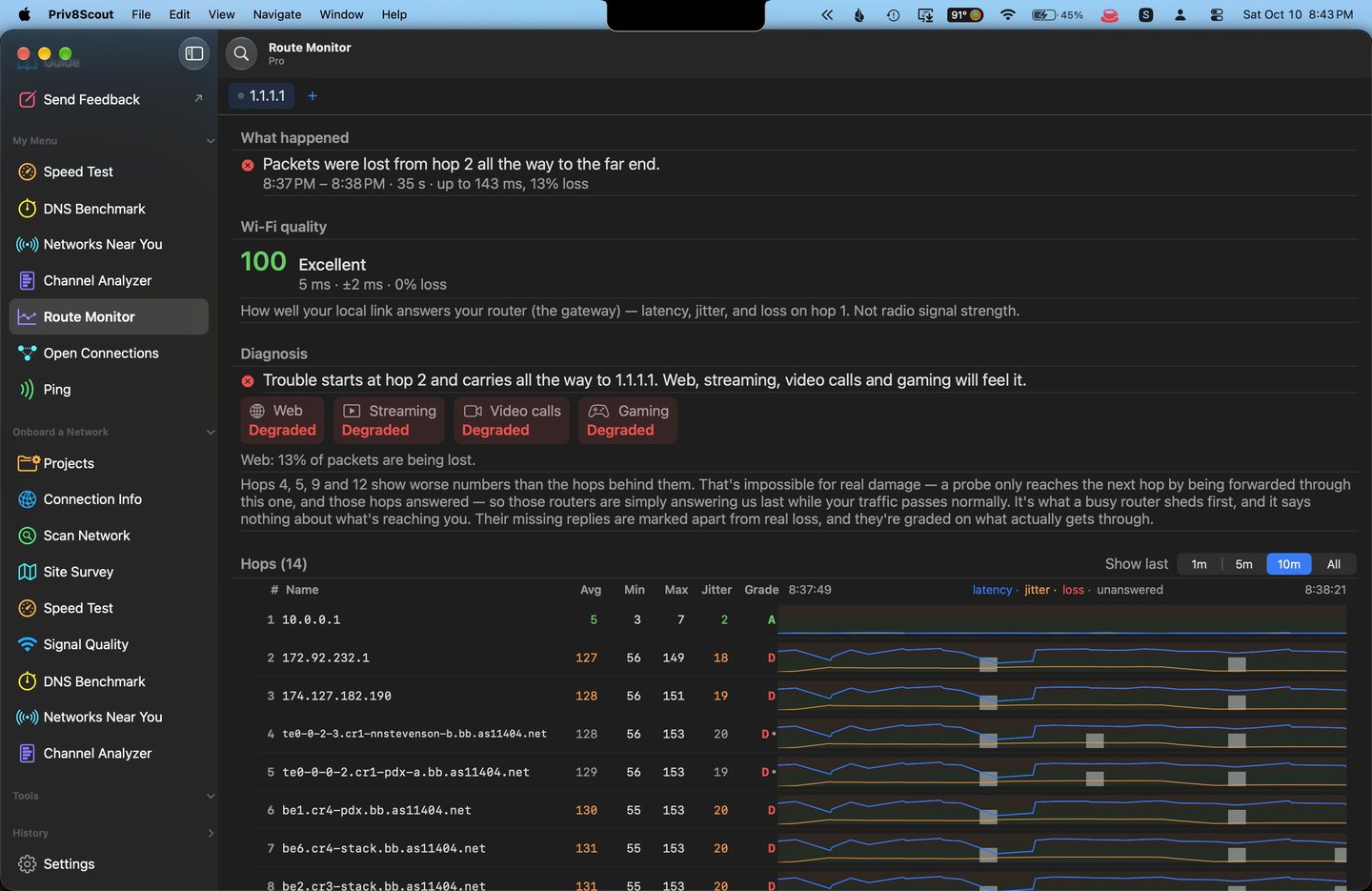Open Settings in the sidebar
Image resolution: width=1372 pixels, height=891 pixels.
(x=110, y=863)
